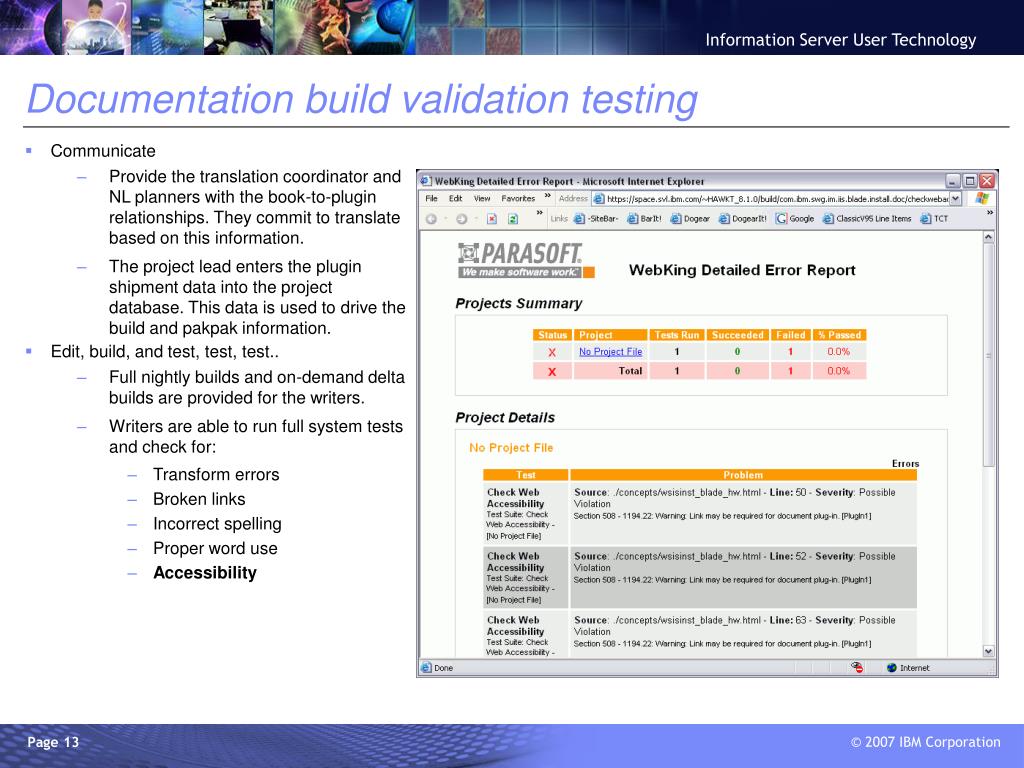Open the View menu

tap(482, 199)
